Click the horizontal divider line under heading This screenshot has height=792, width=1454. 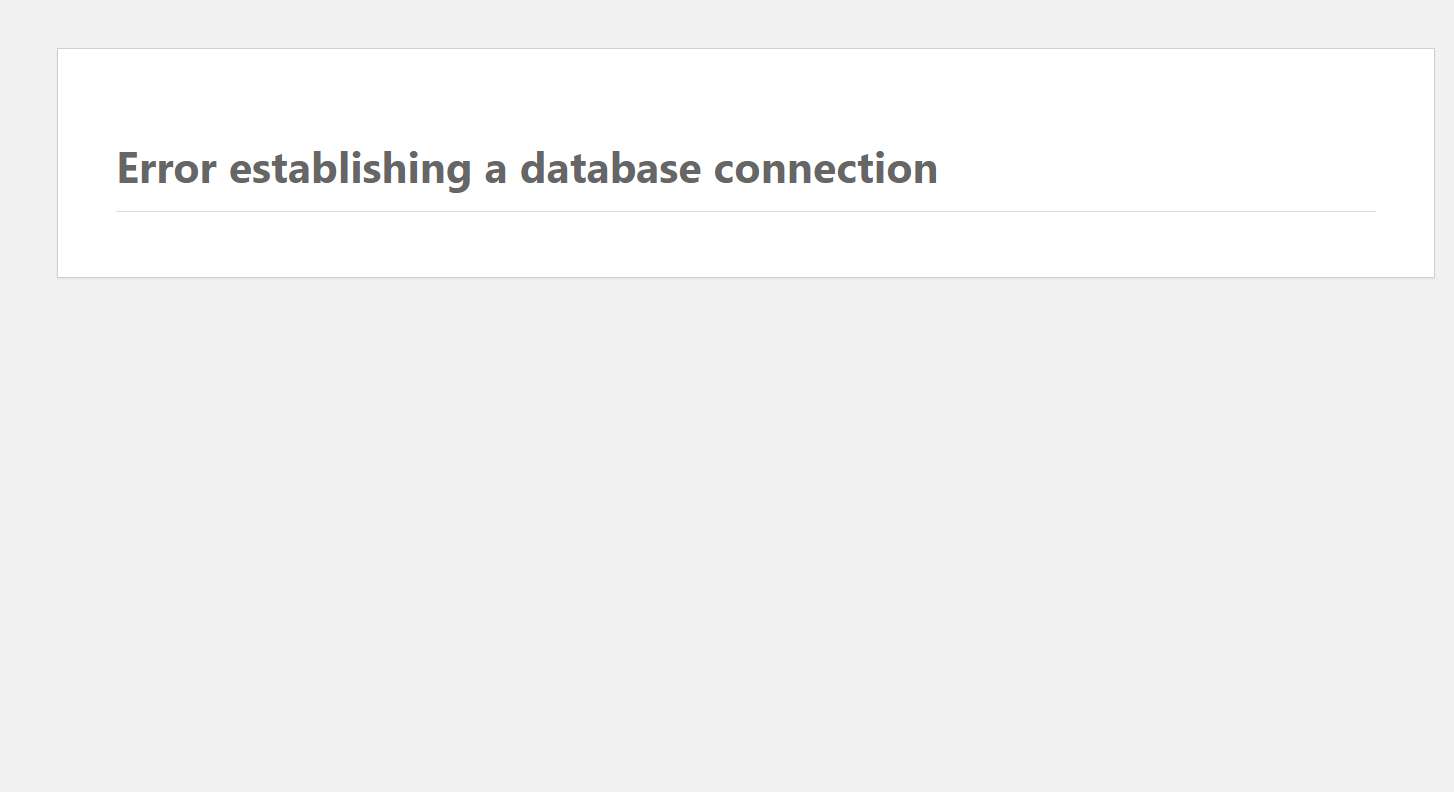tap(746, 211)
